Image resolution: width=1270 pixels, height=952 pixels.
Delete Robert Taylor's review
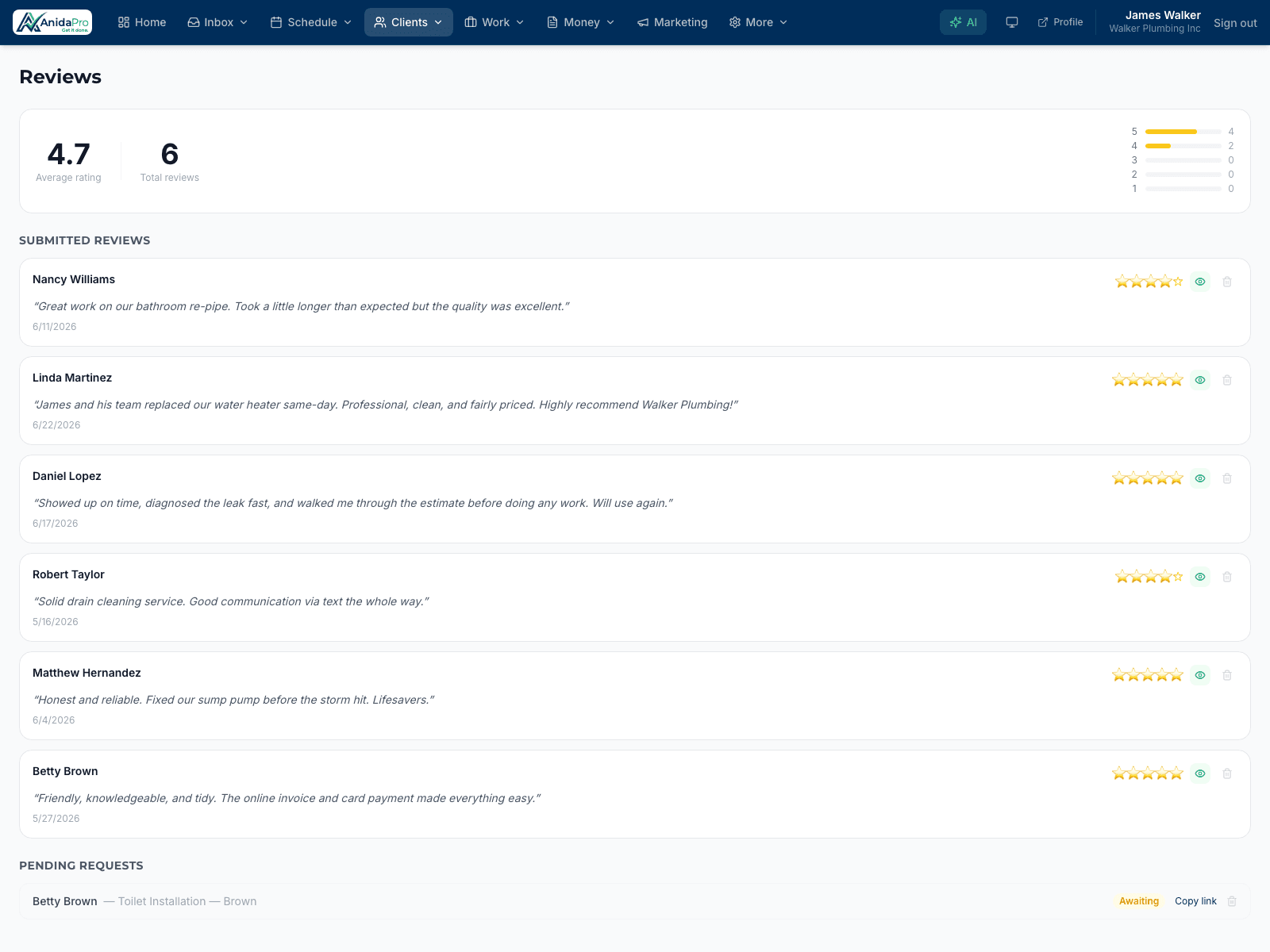pos(1227,577)
